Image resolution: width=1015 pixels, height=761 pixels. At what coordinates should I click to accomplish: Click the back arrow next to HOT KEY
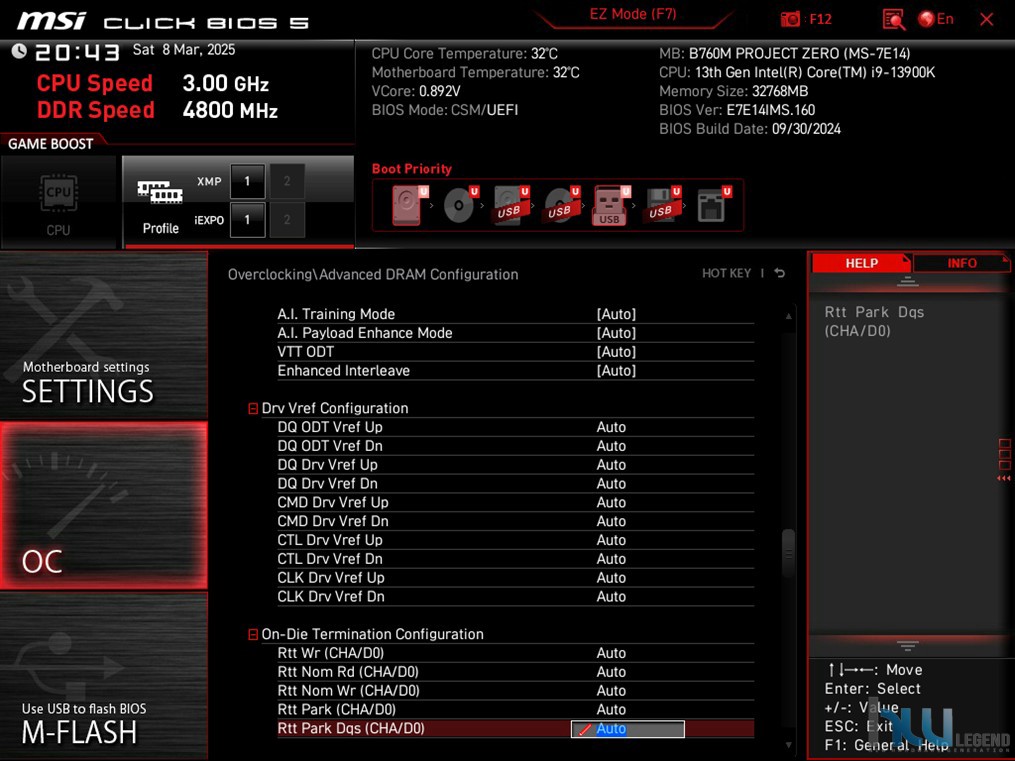pyautogui.click(x=780, y=273)
